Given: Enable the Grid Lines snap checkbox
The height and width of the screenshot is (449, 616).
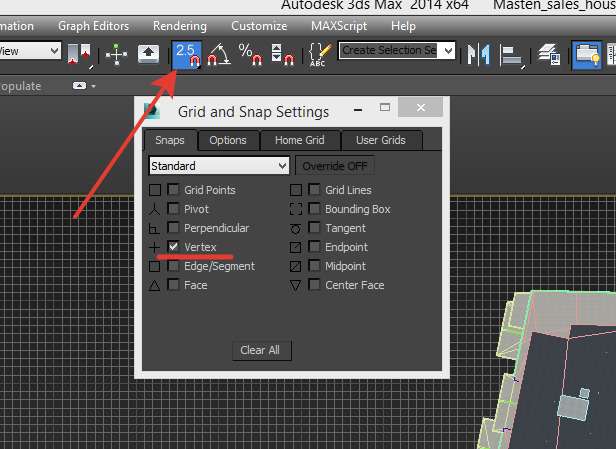Looking at the screenshot, I should [314, 190].
